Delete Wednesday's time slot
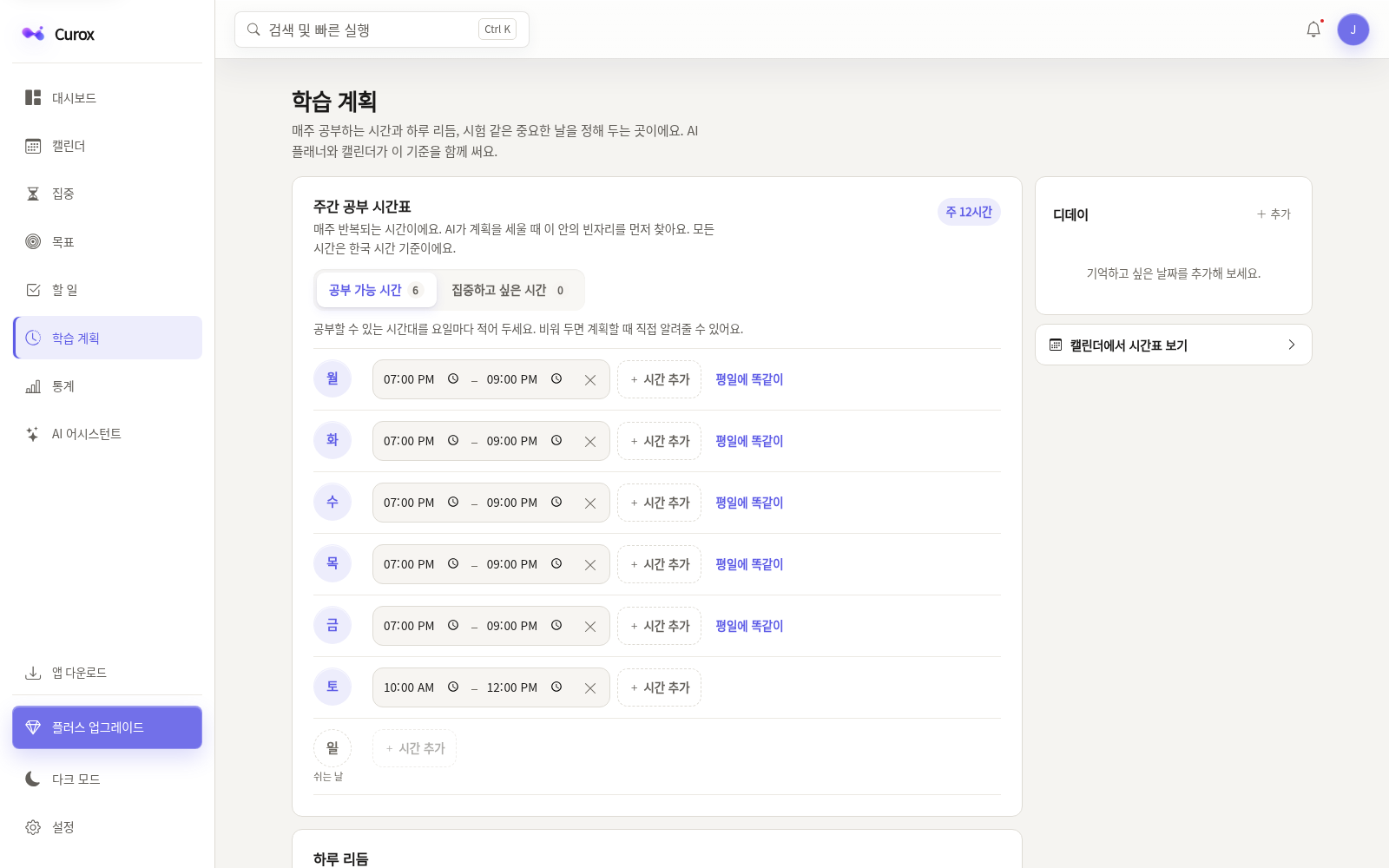This screenshot has width=1389, height=868. 590,503
